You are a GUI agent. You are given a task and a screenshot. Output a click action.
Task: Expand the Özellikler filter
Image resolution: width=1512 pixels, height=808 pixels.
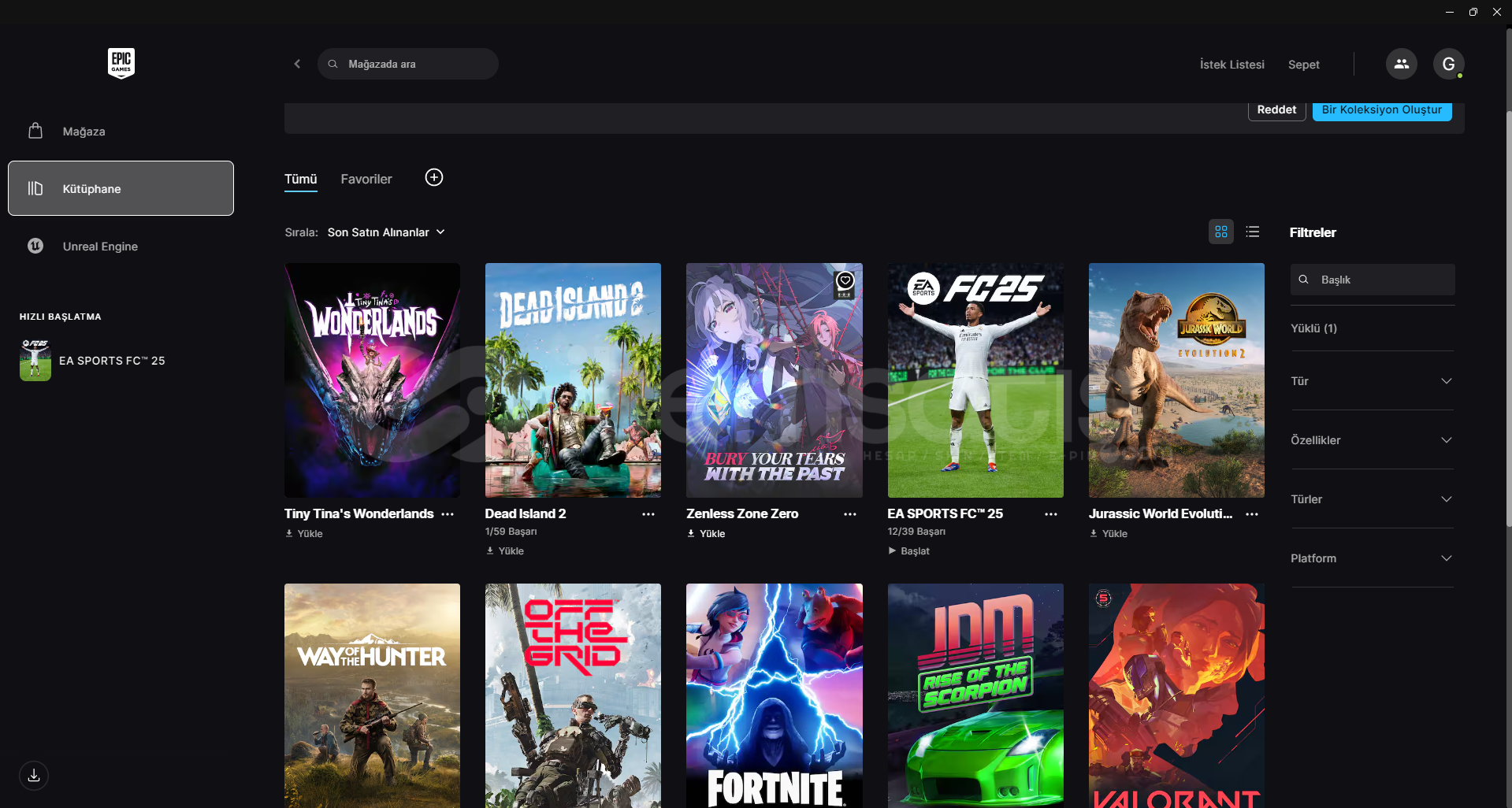click(x=1372, y=440)
